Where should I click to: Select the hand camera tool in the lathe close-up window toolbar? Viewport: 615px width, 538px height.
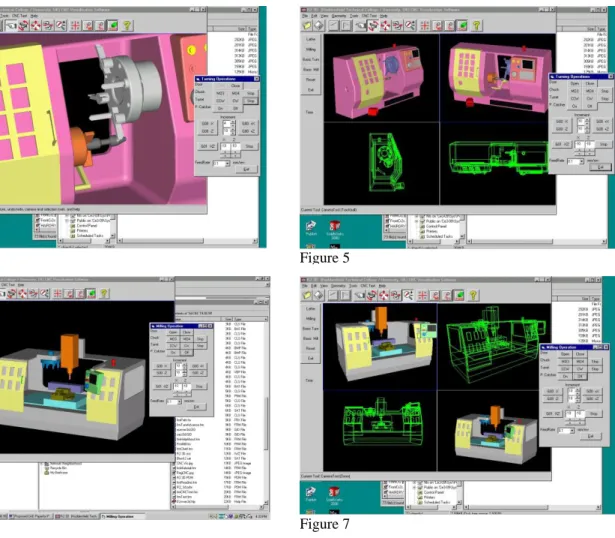pyautogui.click(x=11, y=25)
